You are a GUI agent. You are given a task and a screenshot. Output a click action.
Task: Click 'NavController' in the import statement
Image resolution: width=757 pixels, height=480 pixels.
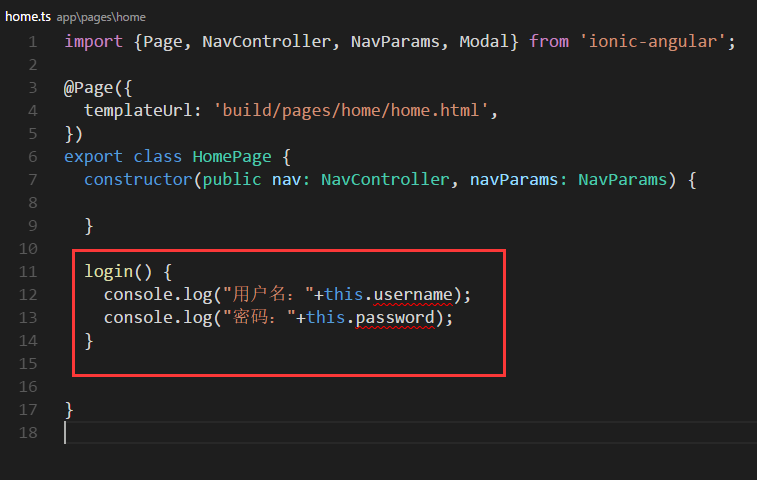pos(266,42)
